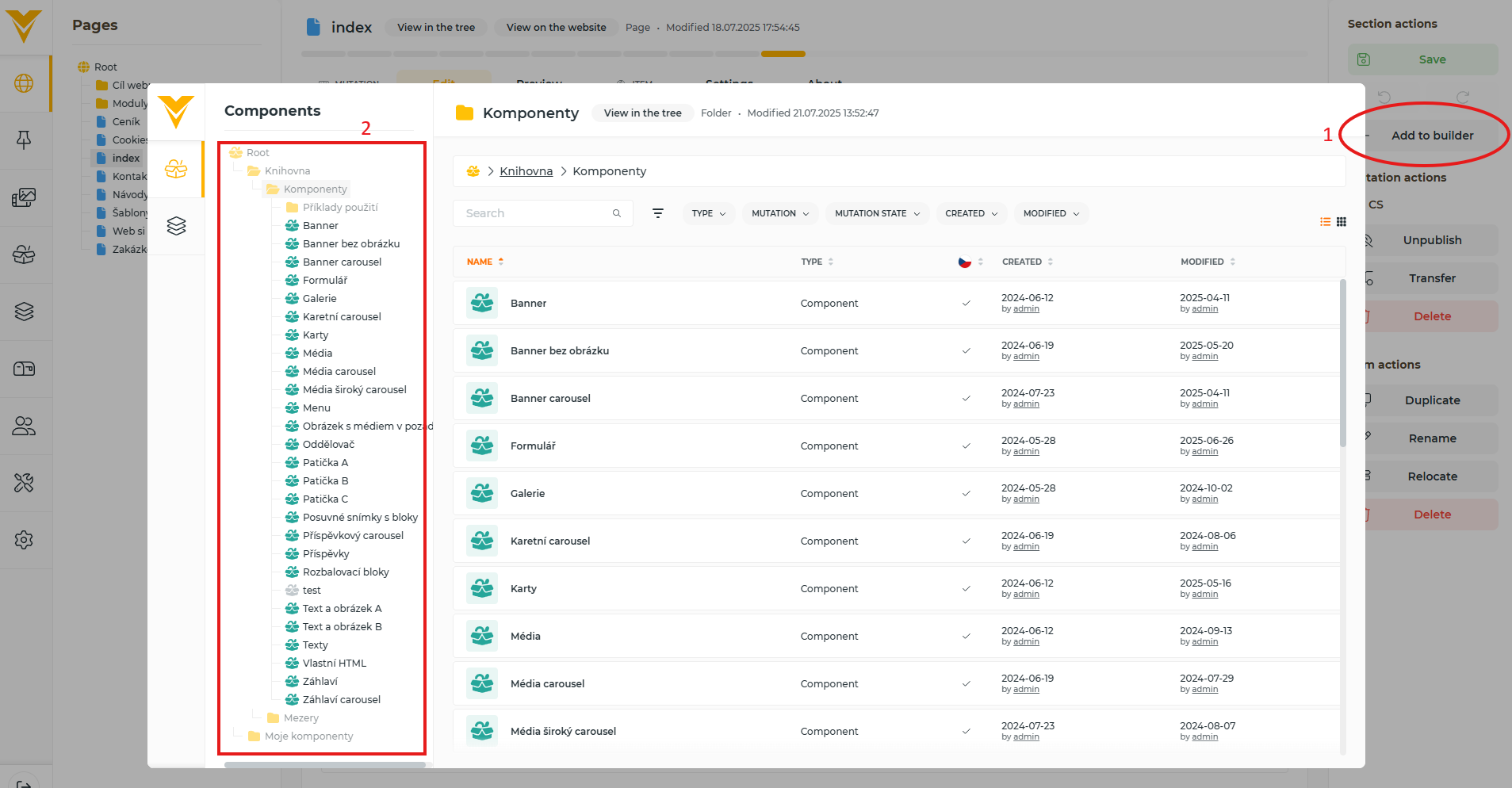Expand the MODIFIED filter dropdown

tap(1051, 213)
